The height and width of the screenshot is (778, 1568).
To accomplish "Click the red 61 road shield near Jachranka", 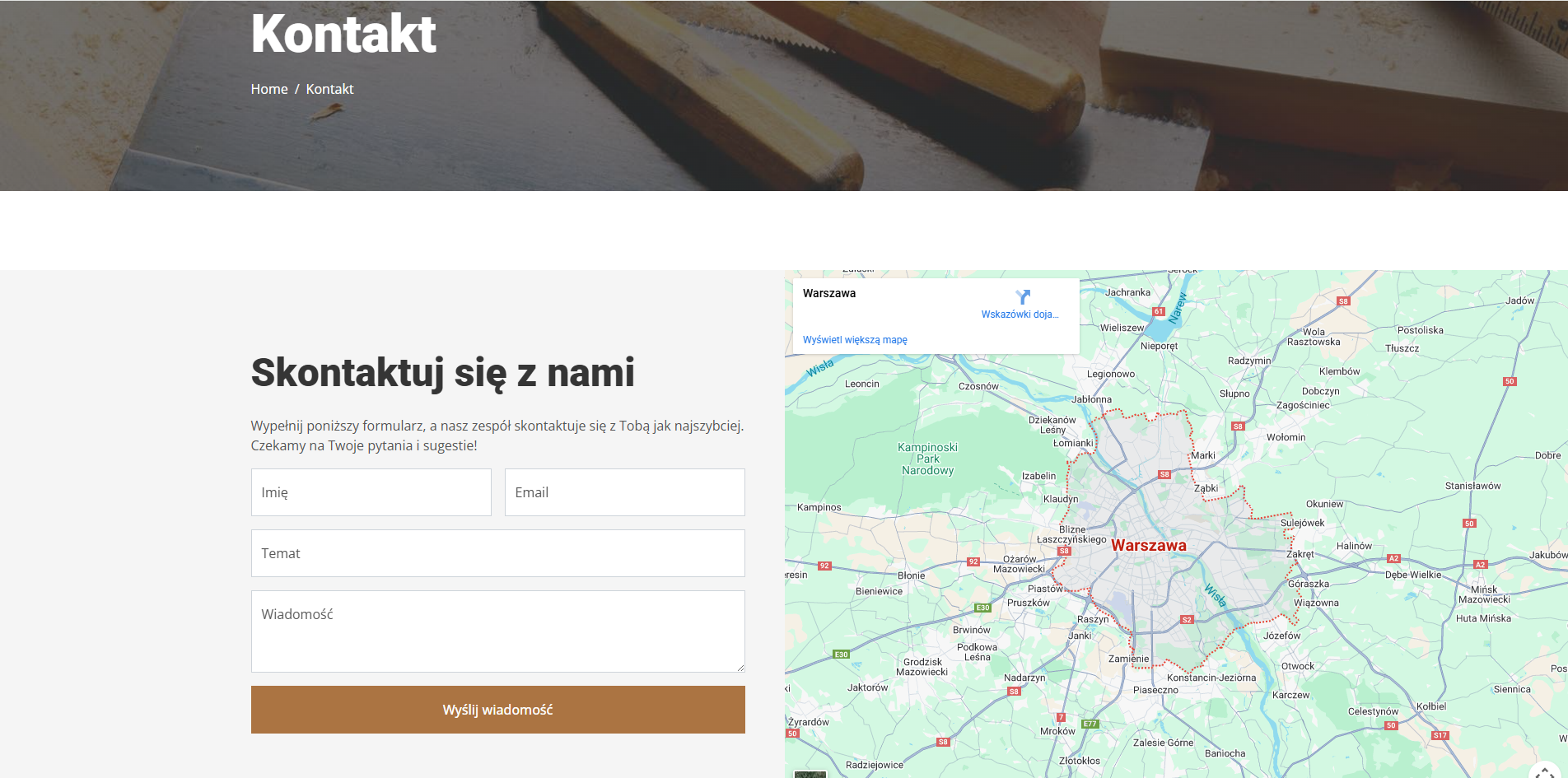I will [1159, 311].
